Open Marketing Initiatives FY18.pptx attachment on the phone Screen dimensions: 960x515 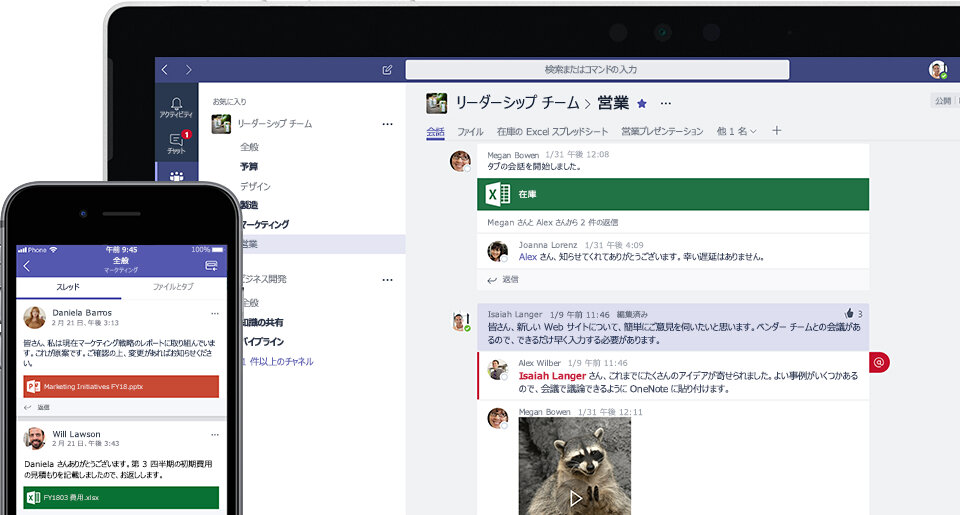(x=121, y=386)
